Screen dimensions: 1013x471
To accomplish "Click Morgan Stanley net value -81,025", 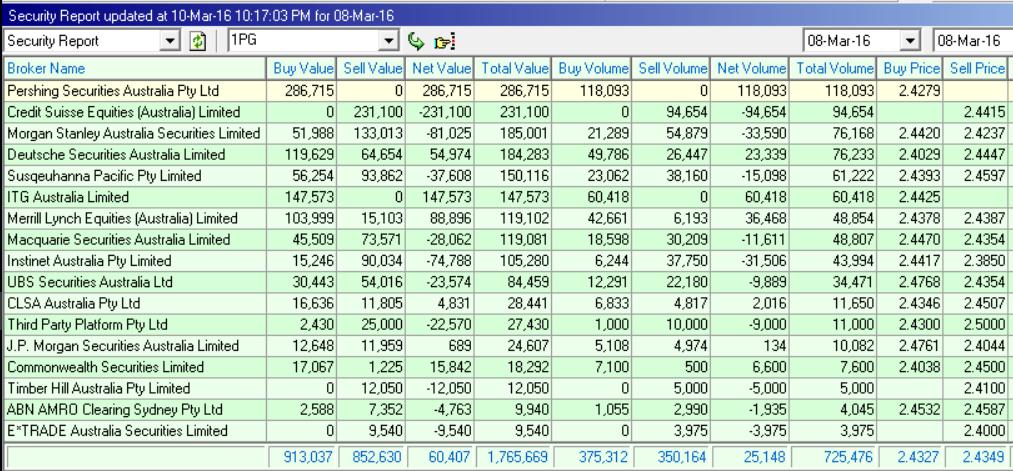I will [439, 133].
